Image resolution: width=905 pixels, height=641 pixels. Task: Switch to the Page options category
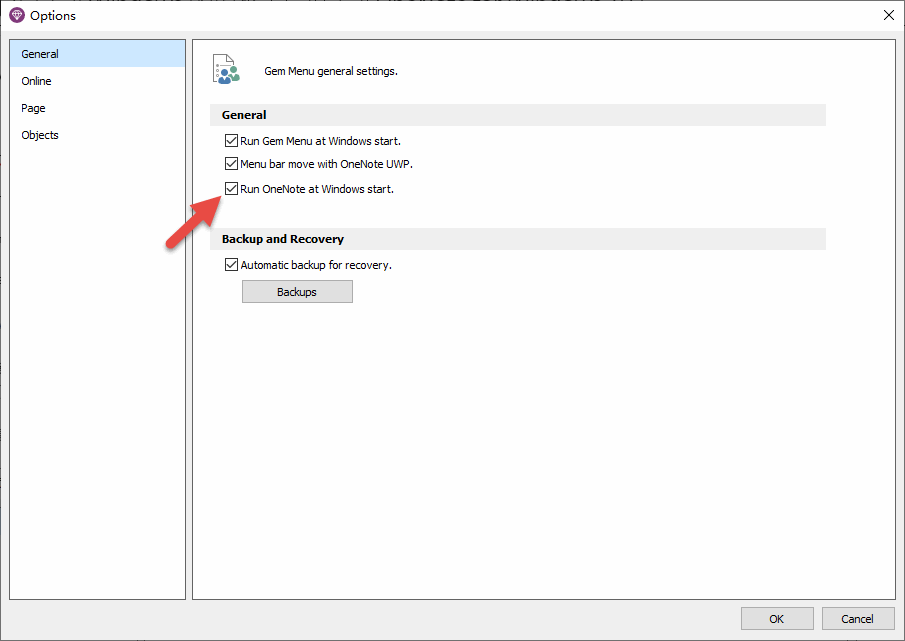point(97,108)
